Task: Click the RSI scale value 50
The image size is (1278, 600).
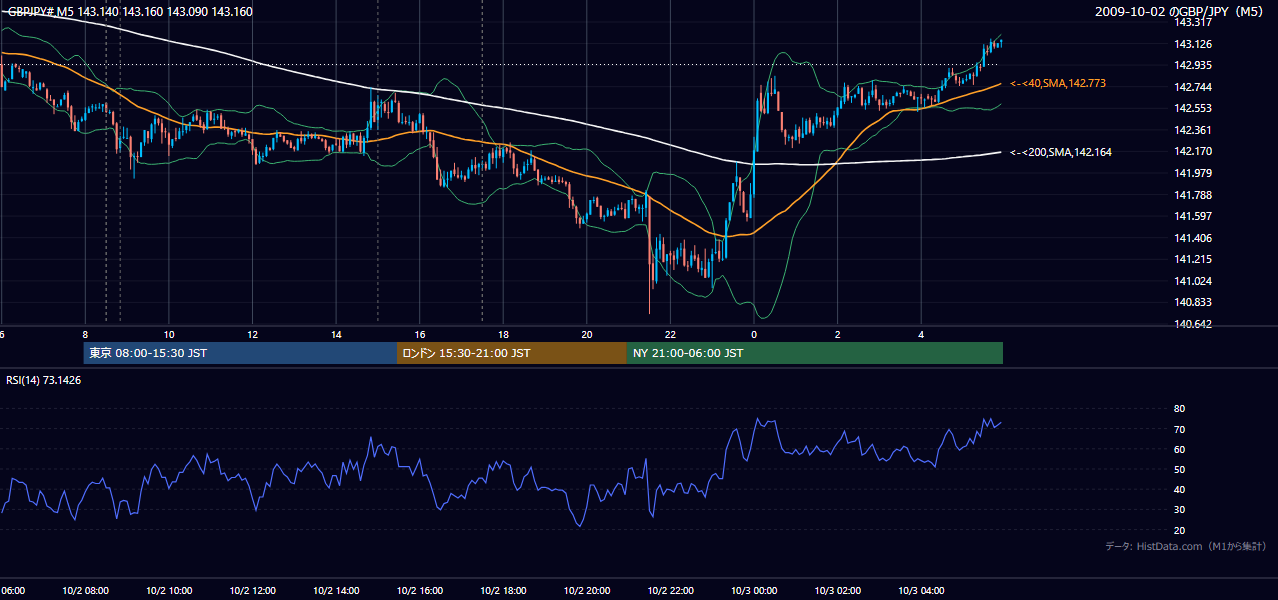Action: (1179, 469)
